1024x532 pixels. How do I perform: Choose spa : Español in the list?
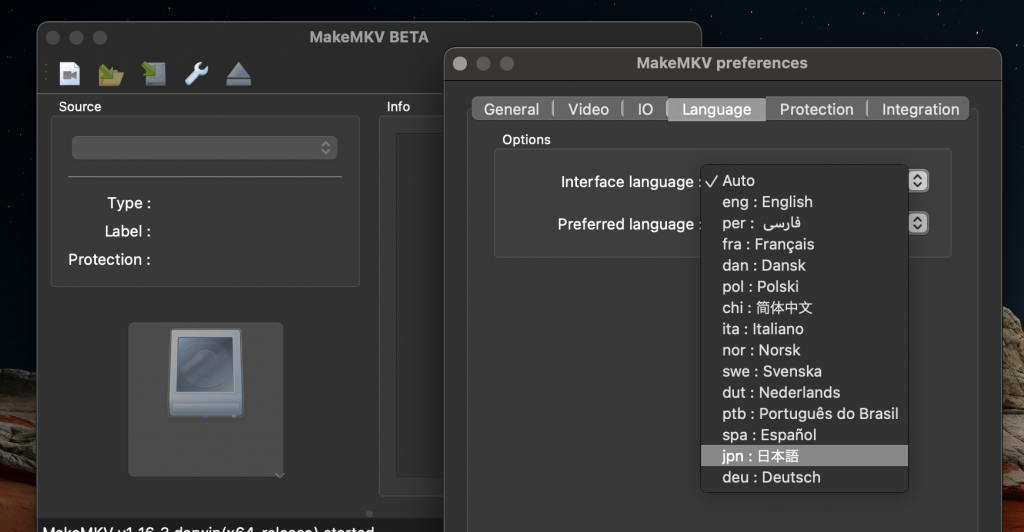click(804, 435)
